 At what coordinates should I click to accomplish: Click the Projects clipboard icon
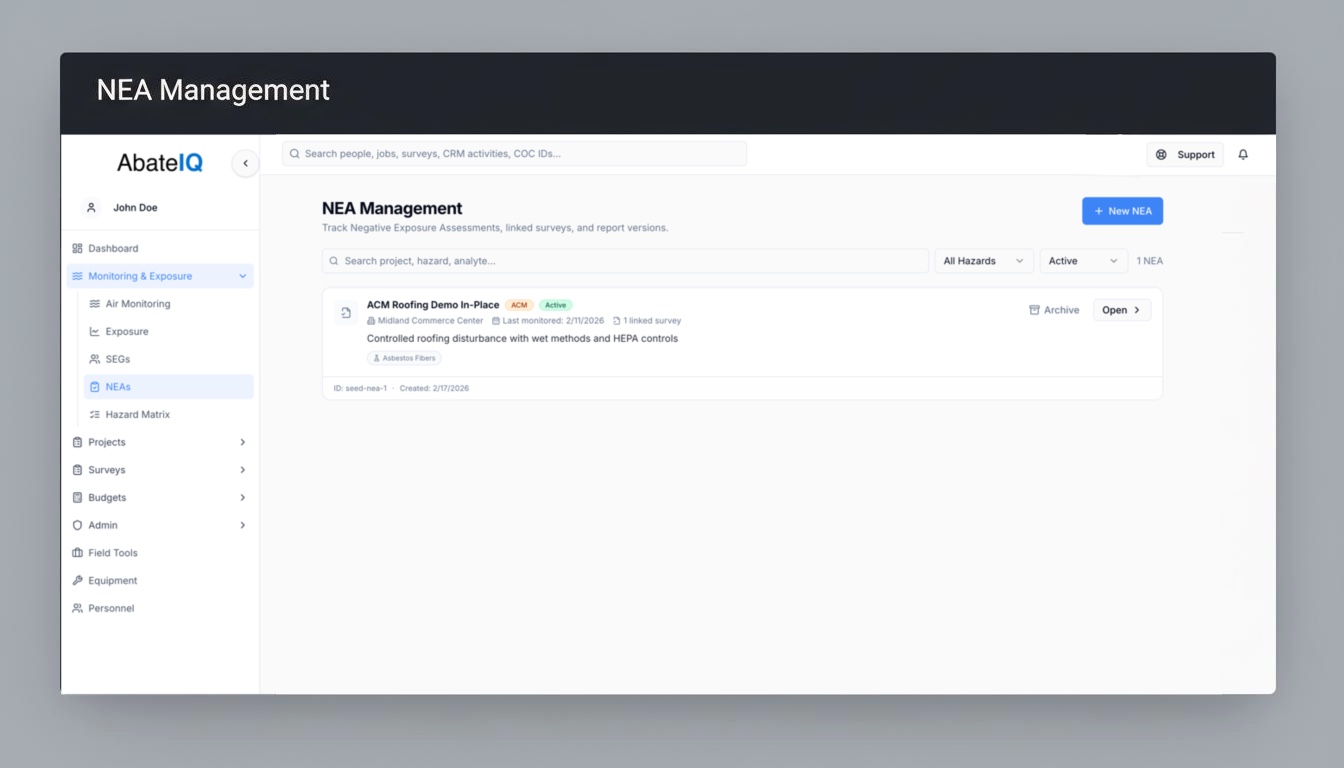click(x=77, y=442)
